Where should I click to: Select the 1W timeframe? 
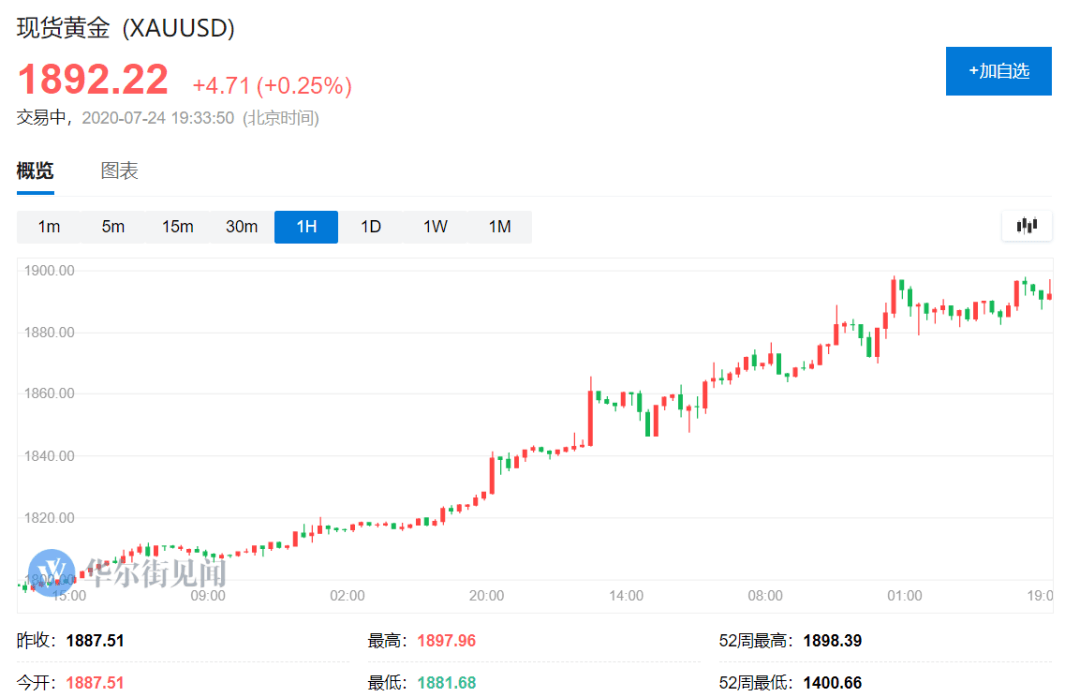coord(435,227)
